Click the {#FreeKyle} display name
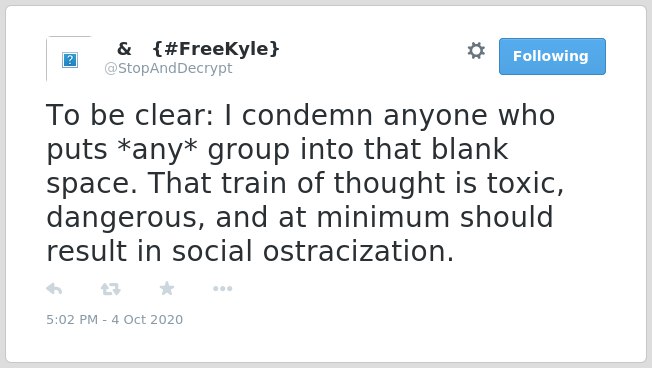 tap(216, 49)
